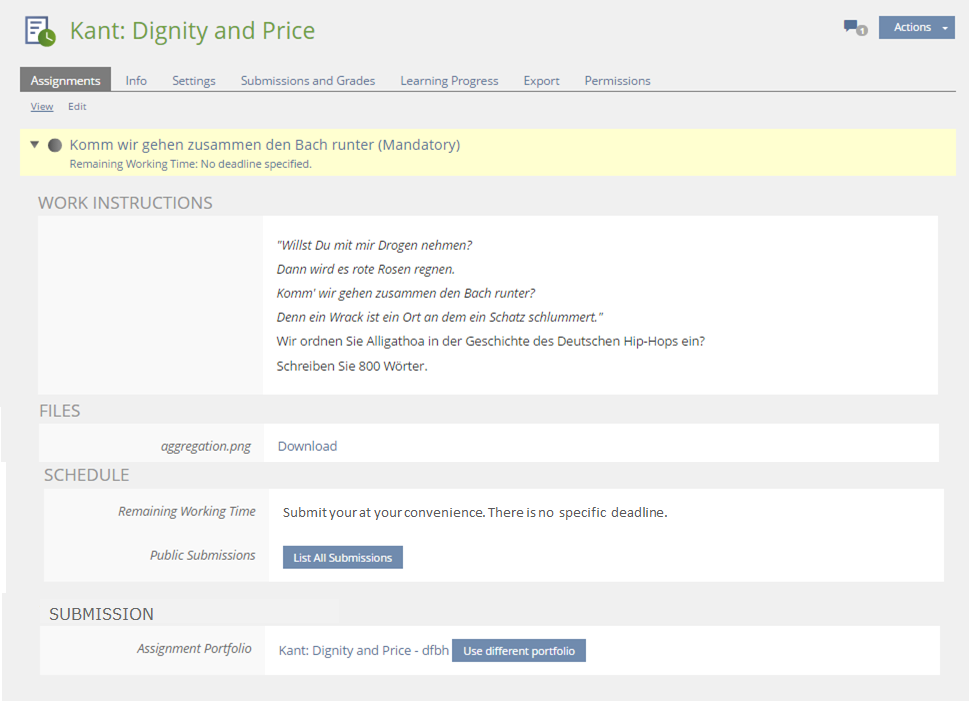The image size is (969, 701).
Task: Click the Komm wir gehen zusammen assignment header
Action: tap(264, 145)
